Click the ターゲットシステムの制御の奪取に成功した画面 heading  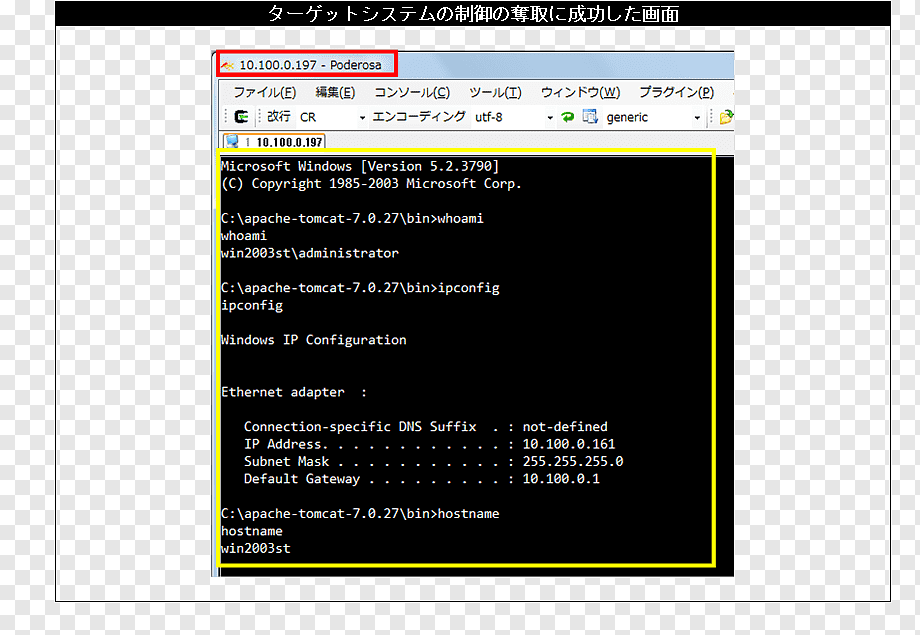click(473, 13)
